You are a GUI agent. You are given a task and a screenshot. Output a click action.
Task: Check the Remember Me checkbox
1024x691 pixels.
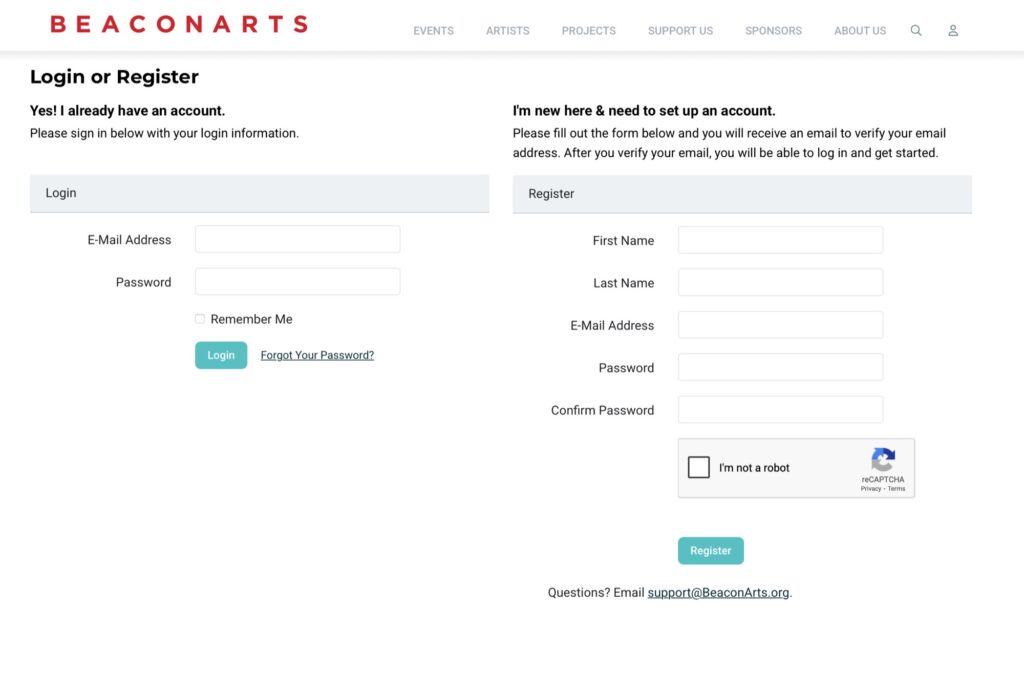coord(200,319)
